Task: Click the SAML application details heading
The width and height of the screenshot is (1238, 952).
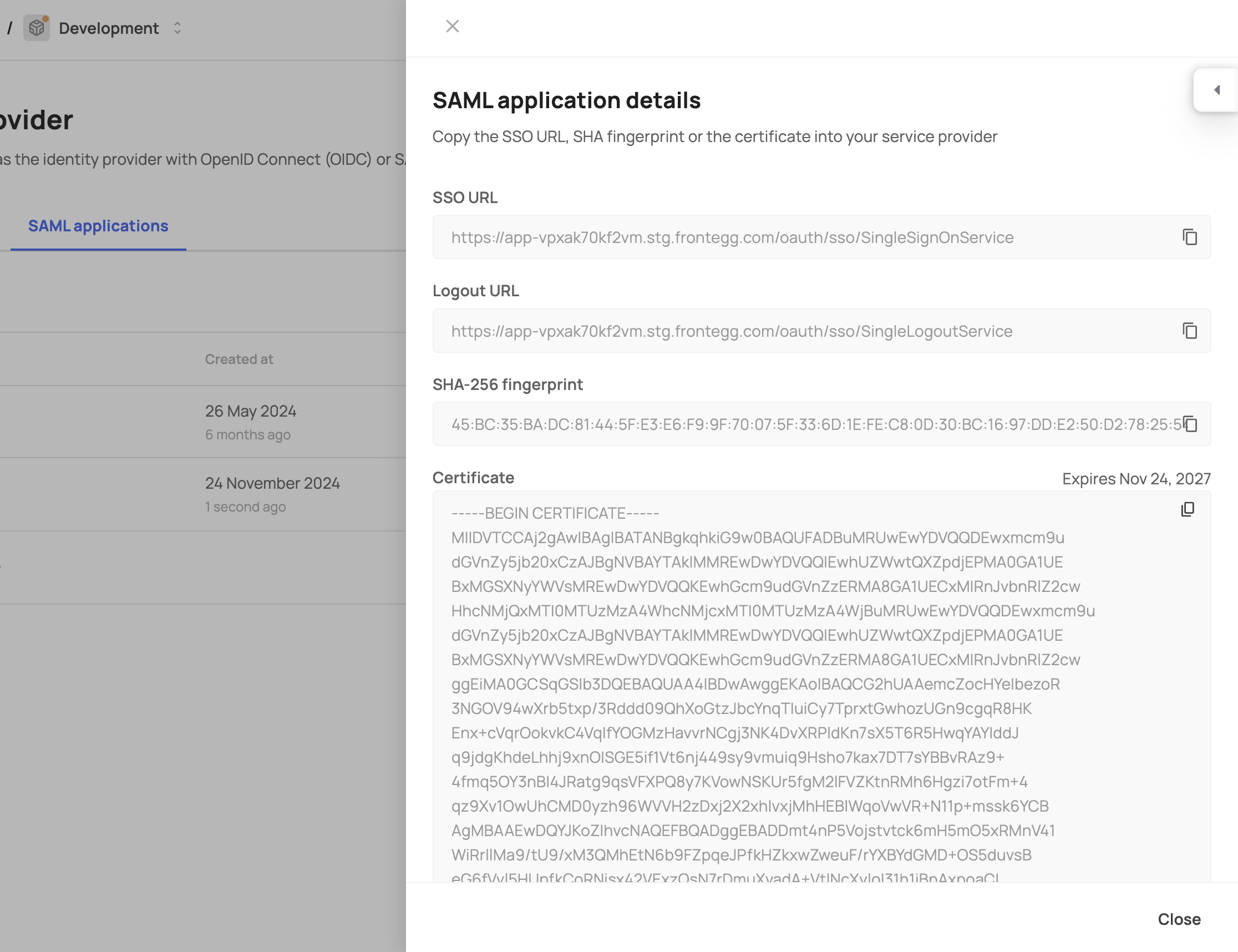Action: (x=567, y=100)
